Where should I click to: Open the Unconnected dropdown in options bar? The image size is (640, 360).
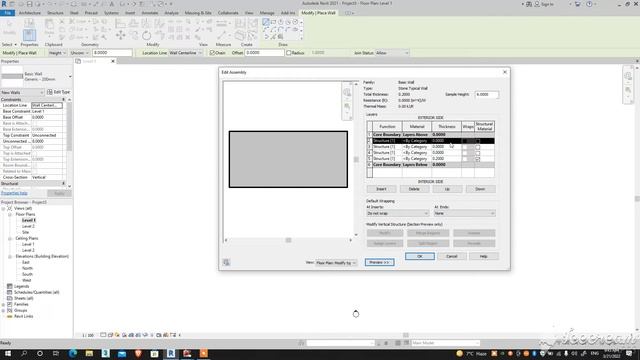point(80,53)
